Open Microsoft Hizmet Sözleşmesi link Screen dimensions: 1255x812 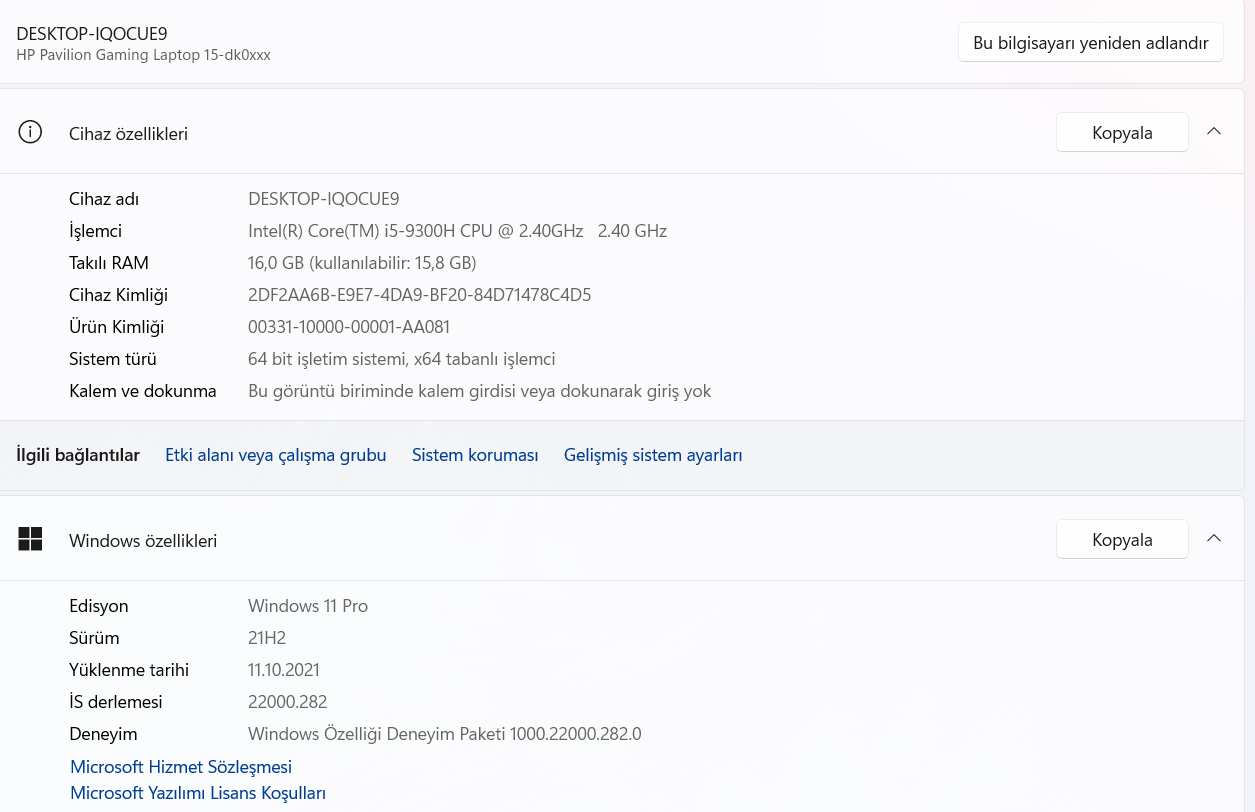coord(181,767)
